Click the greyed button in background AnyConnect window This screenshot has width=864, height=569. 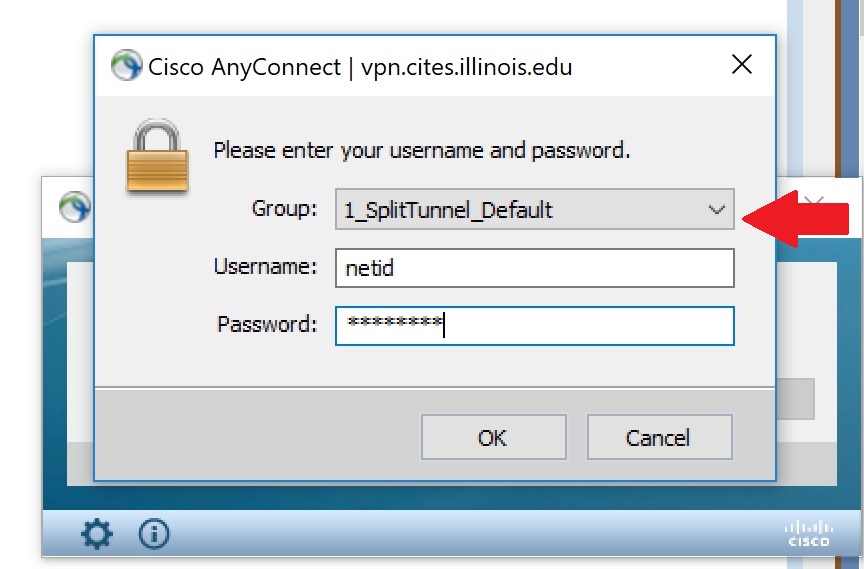point(795,398)
